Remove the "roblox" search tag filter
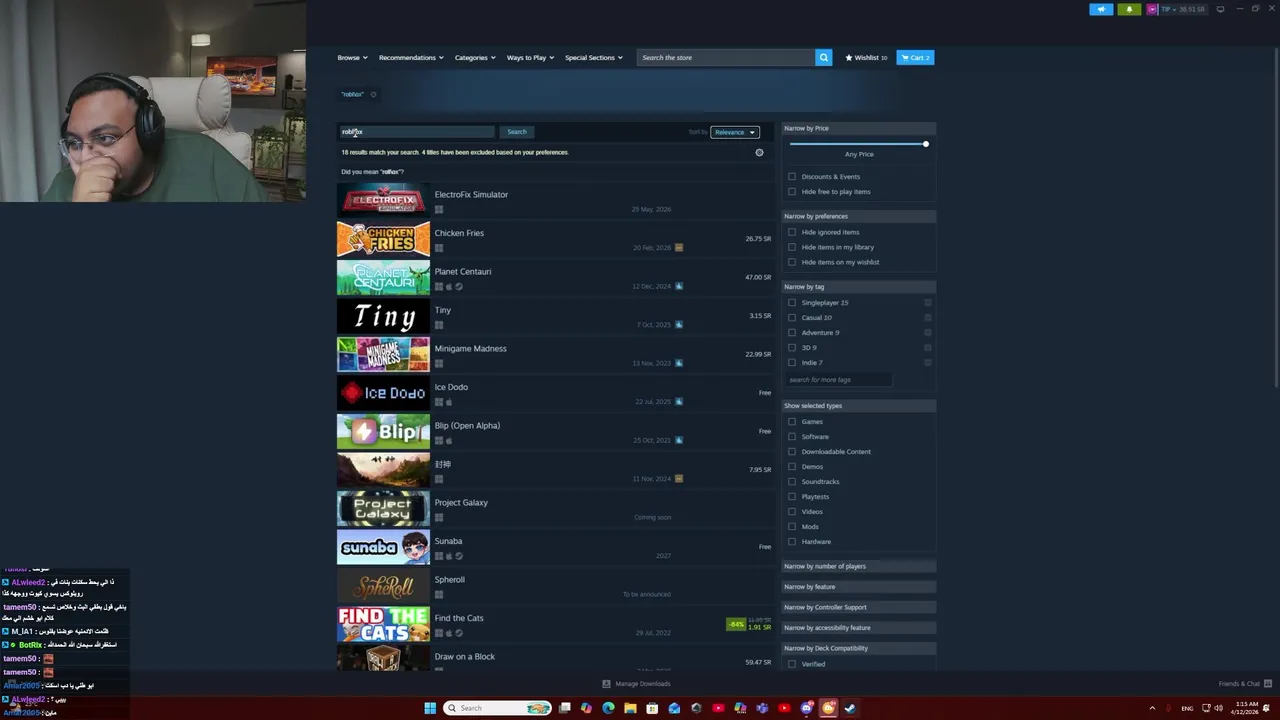The width and height of the screenshot is (1280, 720). point(373,94)
